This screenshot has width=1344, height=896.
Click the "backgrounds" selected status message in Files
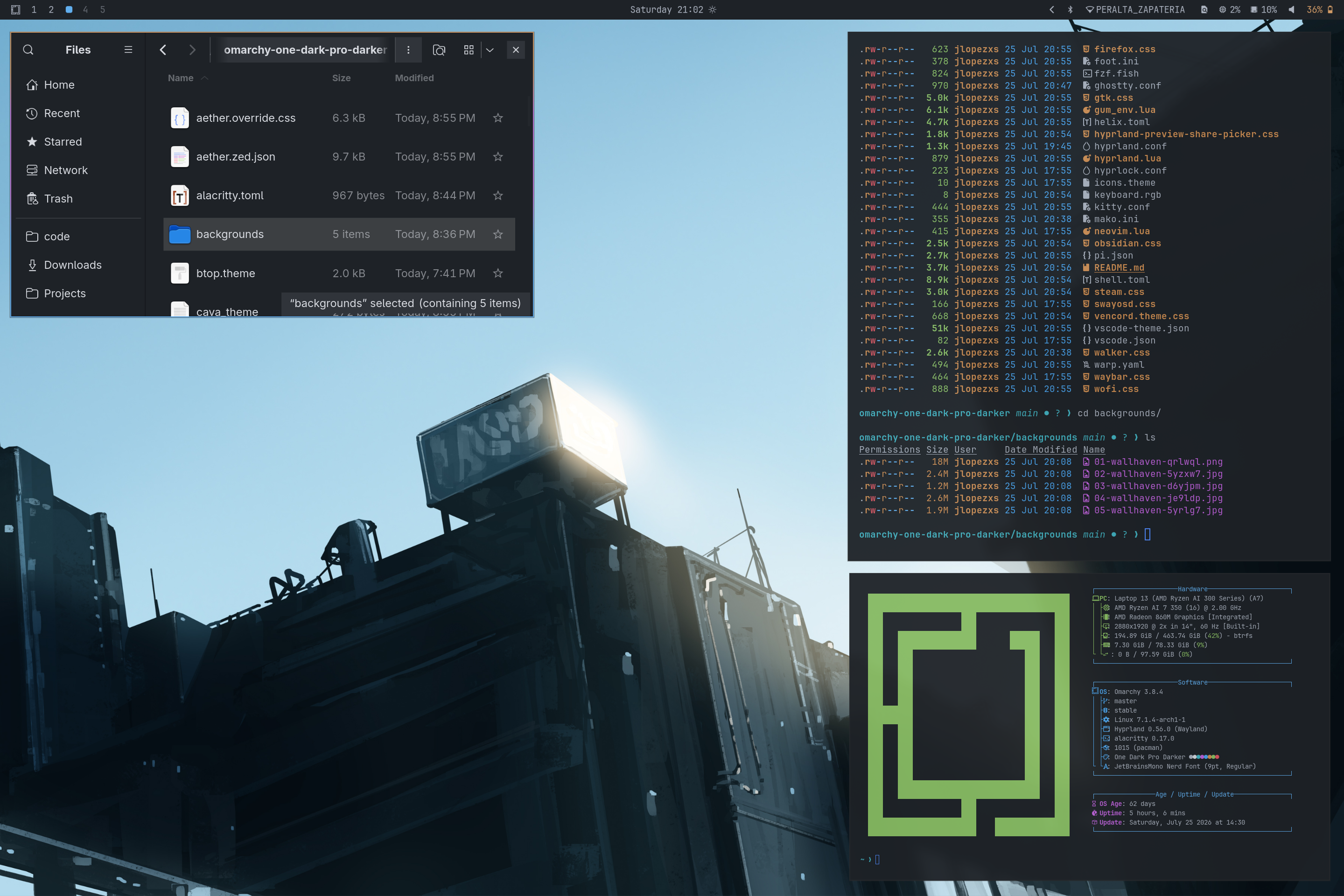click(x=405, y=303)
